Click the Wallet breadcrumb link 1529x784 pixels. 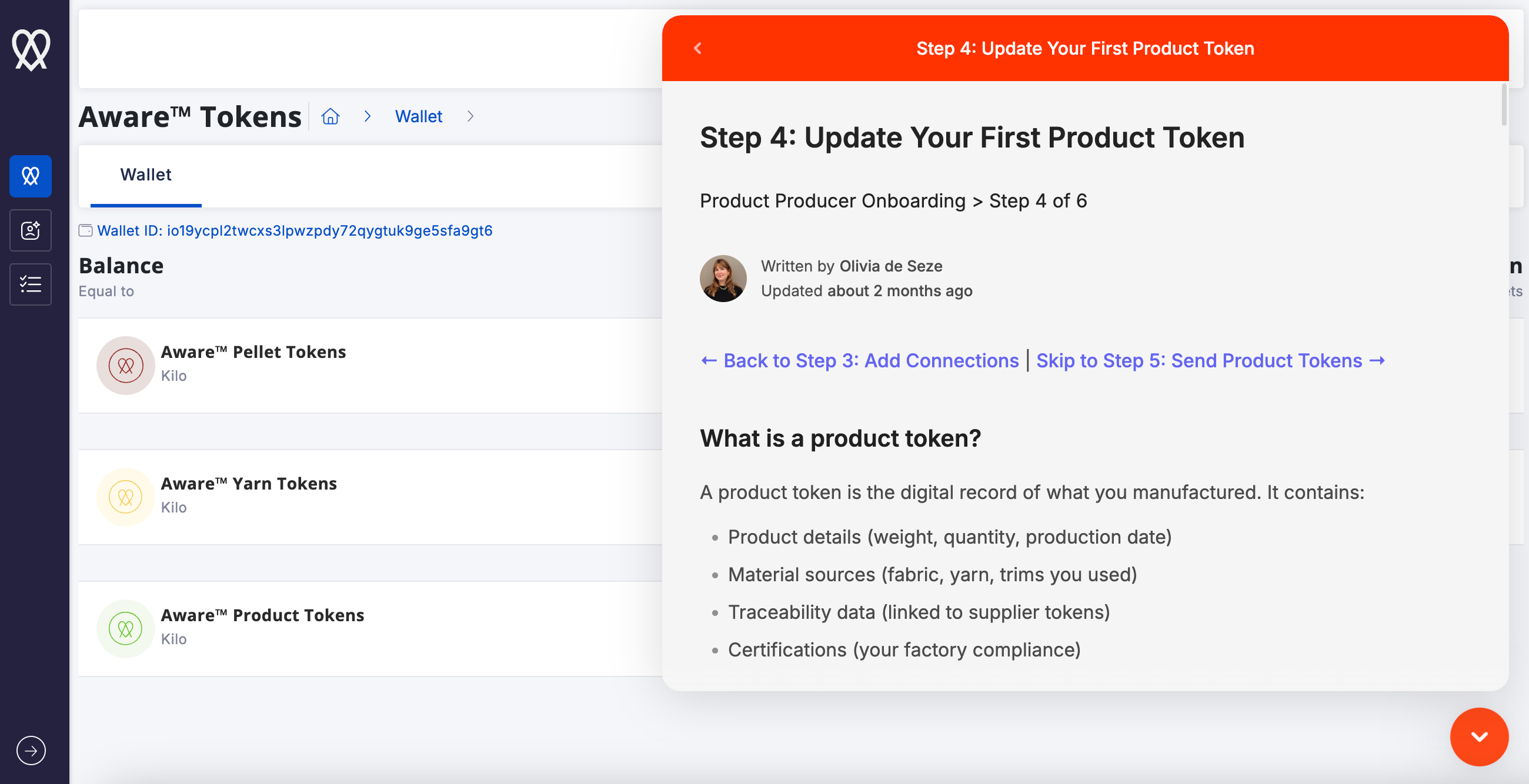pos(419,116)
